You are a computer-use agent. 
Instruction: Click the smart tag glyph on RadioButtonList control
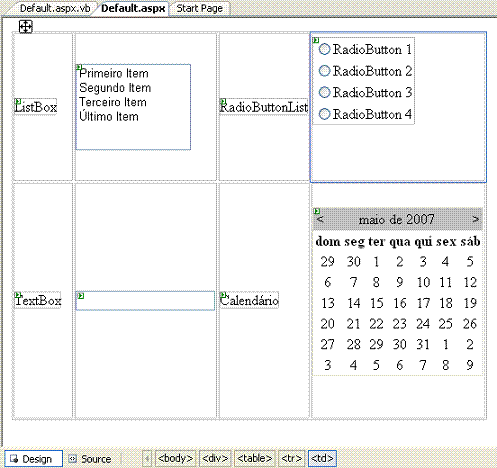point(316,40)
